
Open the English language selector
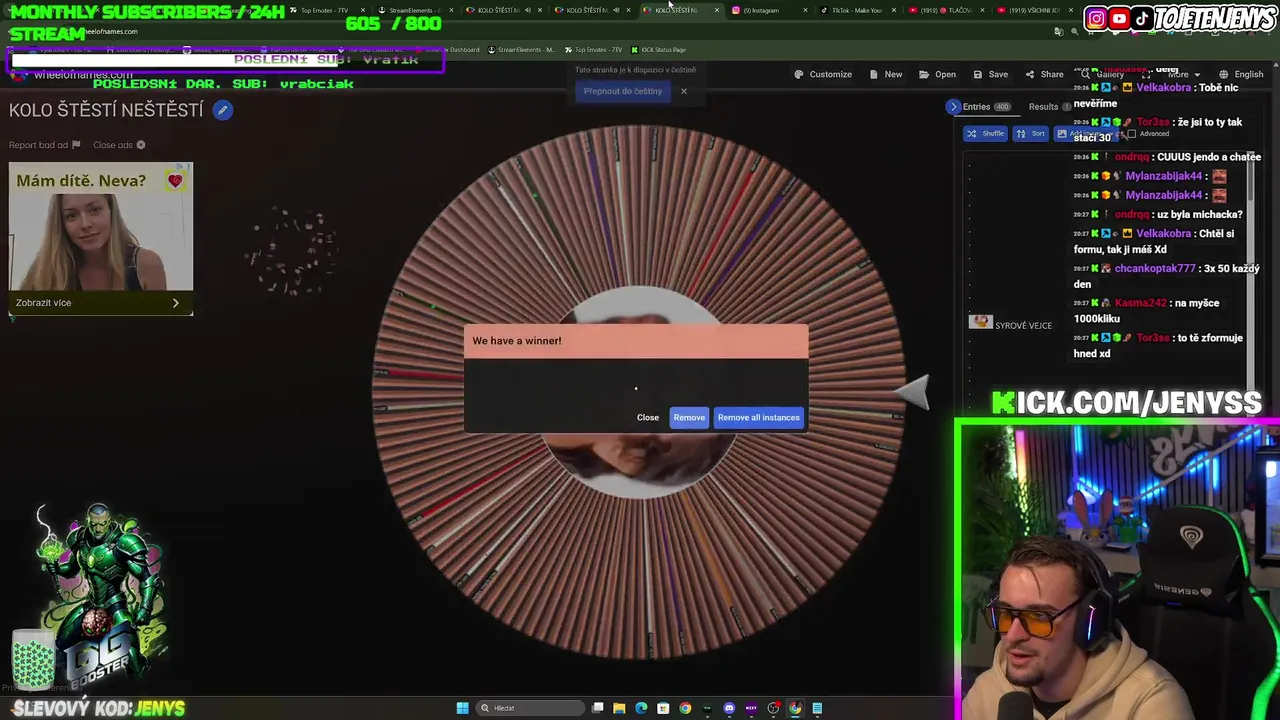(x=1241, y=74)
